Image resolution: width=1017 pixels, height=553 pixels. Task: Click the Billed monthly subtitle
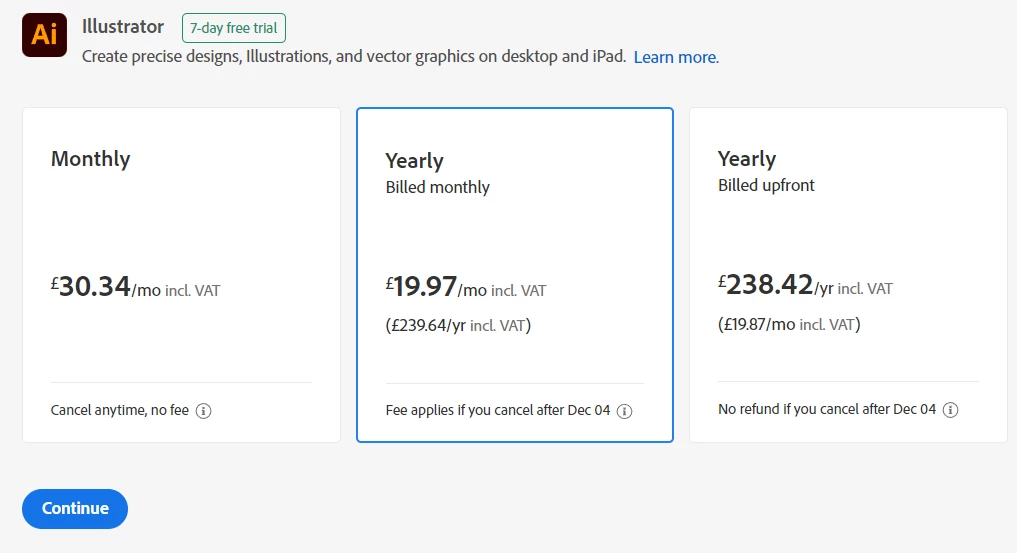pos(438,187)
